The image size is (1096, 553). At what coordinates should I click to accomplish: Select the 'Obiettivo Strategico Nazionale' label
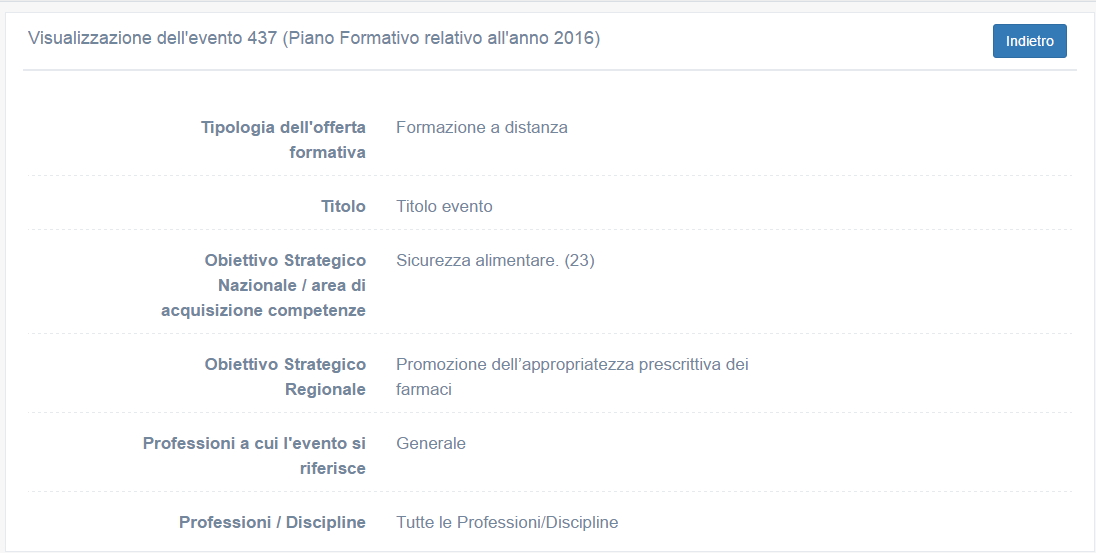pos(285,272)
